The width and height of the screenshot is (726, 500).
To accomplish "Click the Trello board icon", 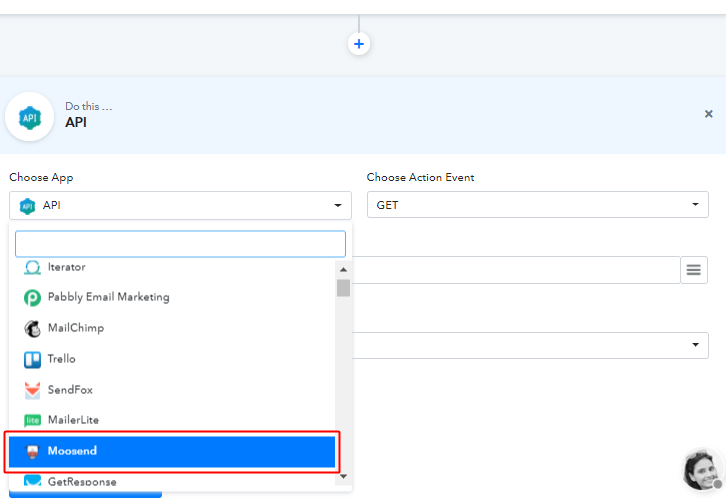I will point(32,360).
